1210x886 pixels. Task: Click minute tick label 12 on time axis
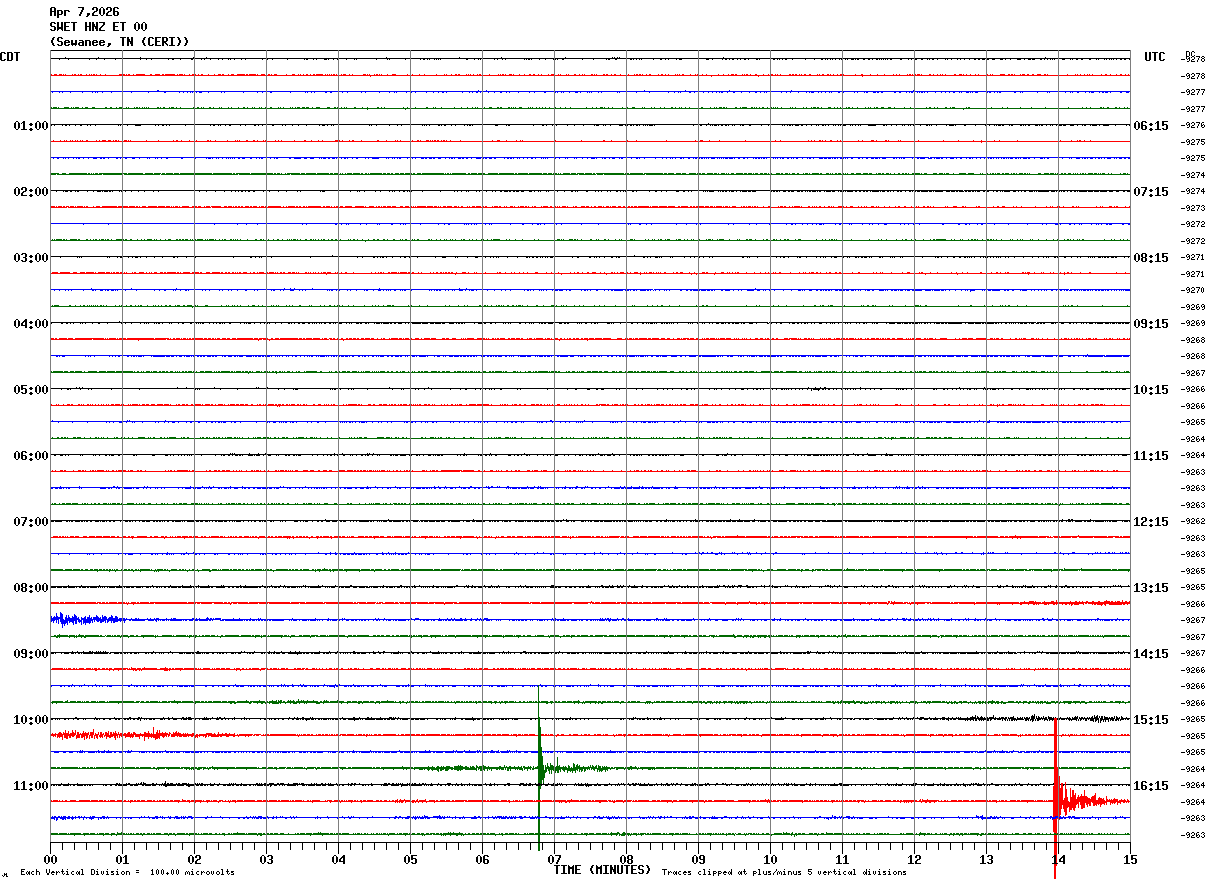tap(914, 859)
